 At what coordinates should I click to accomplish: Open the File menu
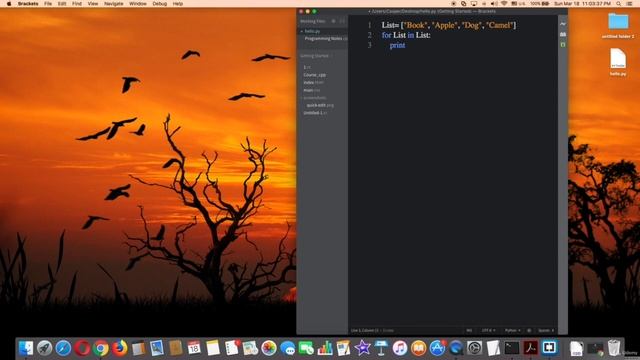click(48, 4)
